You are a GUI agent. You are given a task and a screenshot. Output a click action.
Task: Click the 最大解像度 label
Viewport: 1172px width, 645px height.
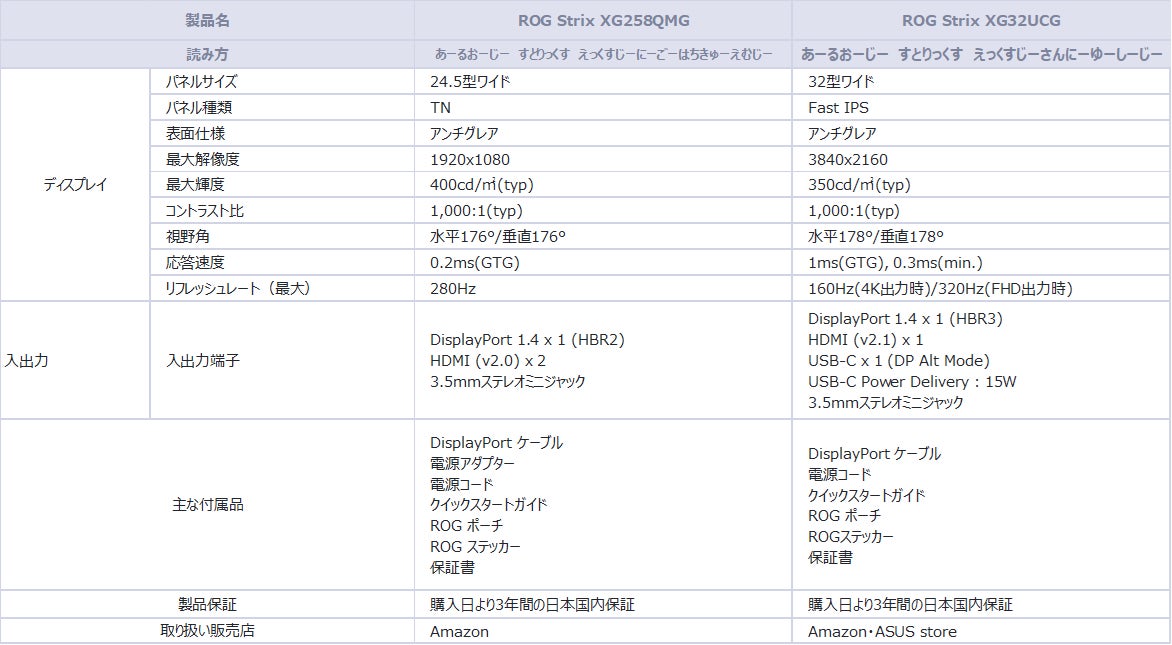coord(203,159)
